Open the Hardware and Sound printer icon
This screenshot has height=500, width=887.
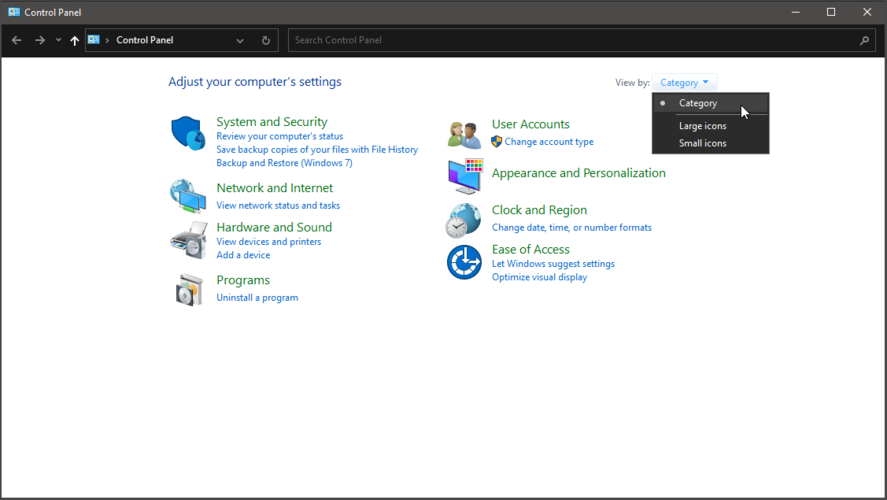(x=188, y=240)
